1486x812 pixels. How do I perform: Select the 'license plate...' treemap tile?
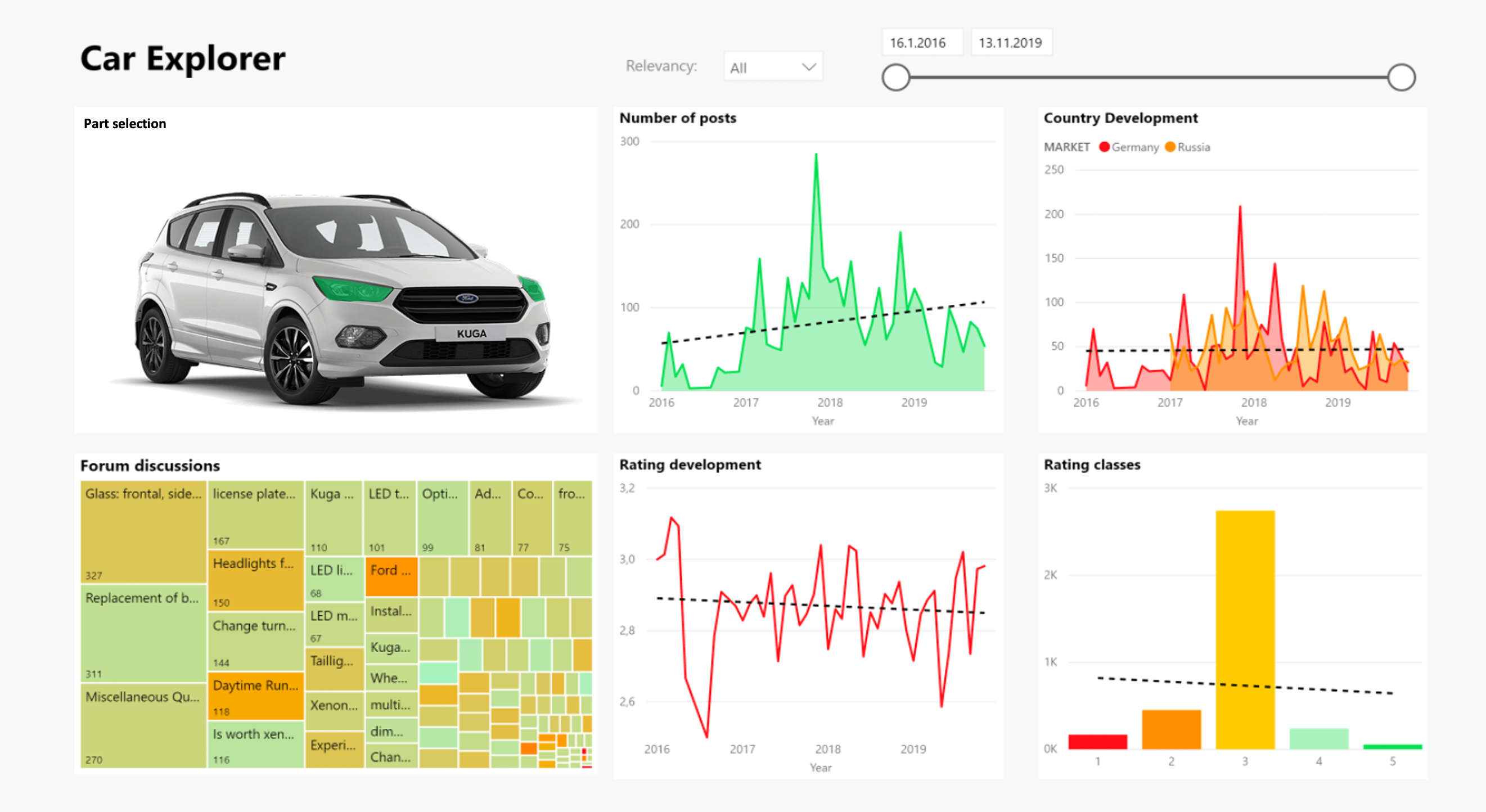[x=255, y=515]
